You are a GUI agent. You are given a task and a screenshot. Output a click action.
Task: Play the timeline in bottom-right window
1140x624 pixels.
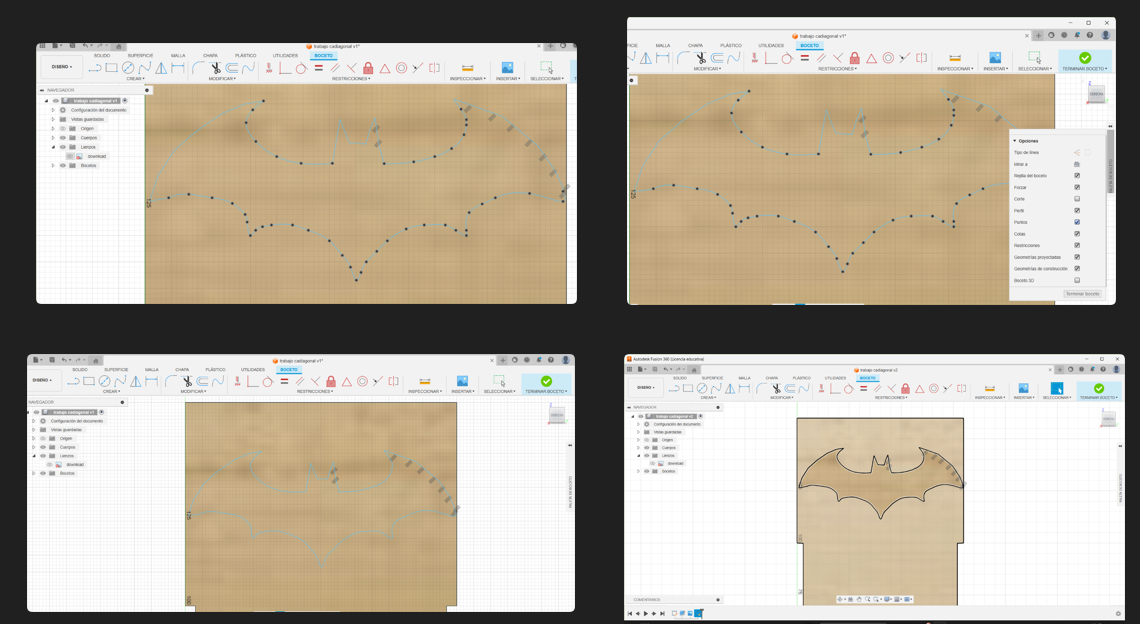646,613
